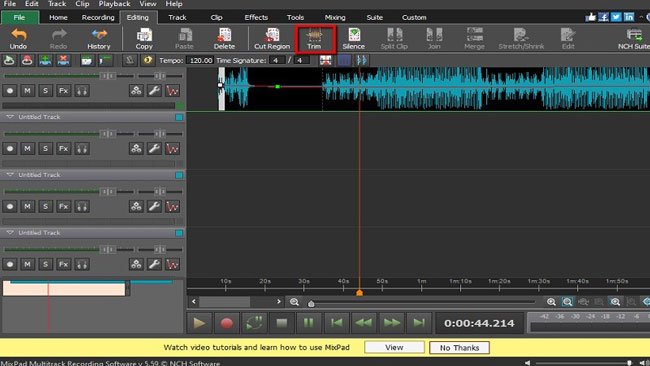650x366 pixels.
Task: Click the wrench icon on the waveform track
Action: tap(154, 90)
